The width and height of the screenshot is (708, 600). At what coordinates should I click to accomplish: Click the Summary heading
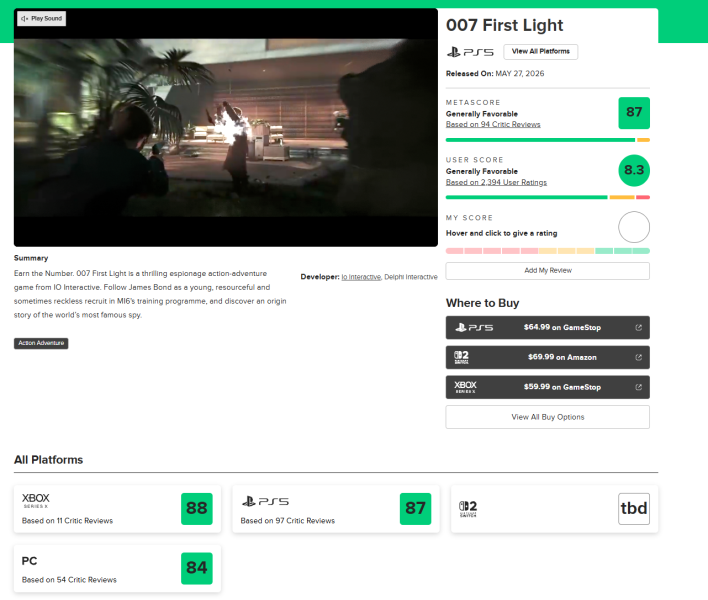coord(31,258)
